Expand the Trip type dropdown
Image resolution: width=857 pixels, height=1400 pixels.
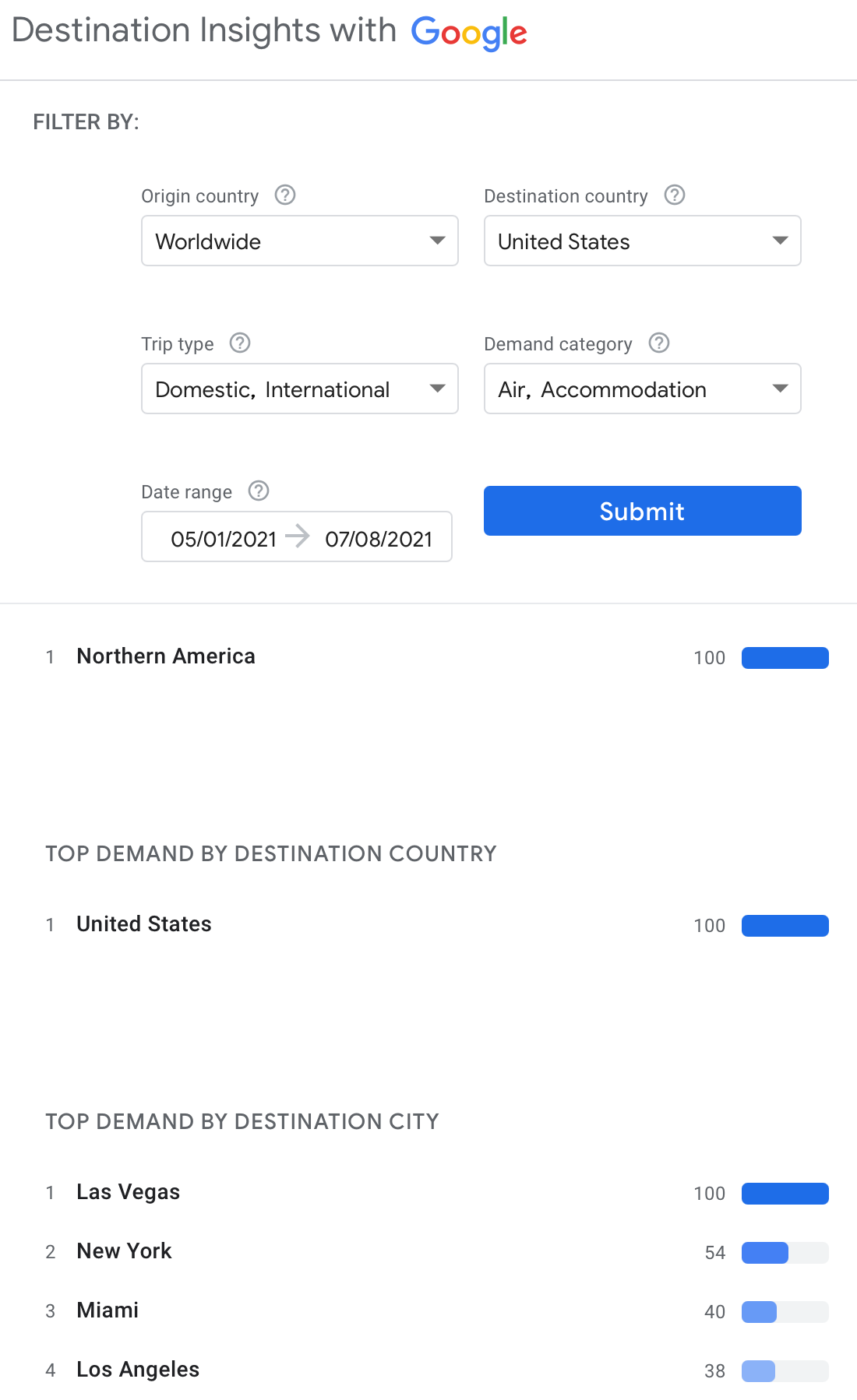tap(300, 389)
